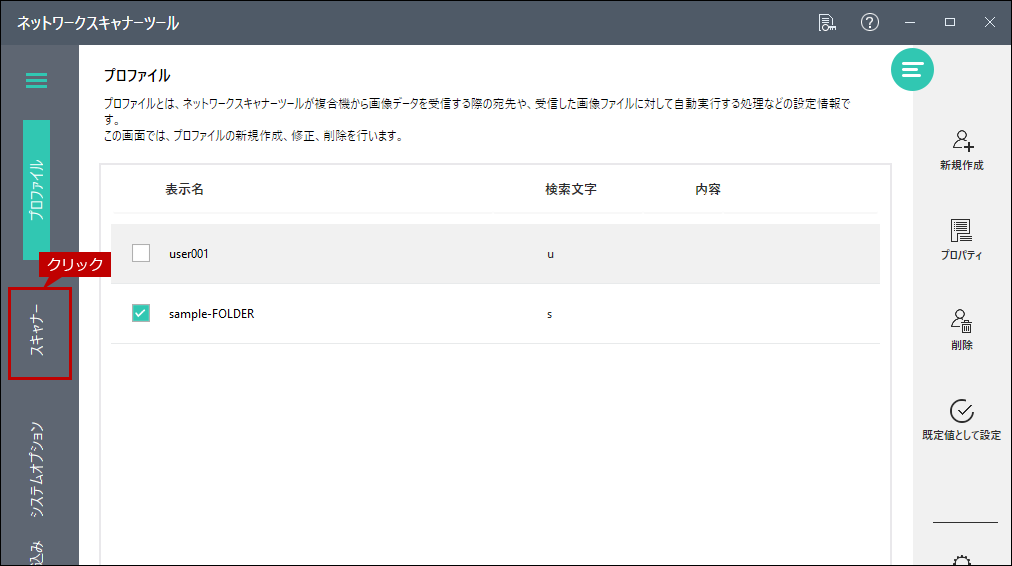1012x566 pixels.
Task: Click the 内容 column header
Action: [x=708, y=189]
